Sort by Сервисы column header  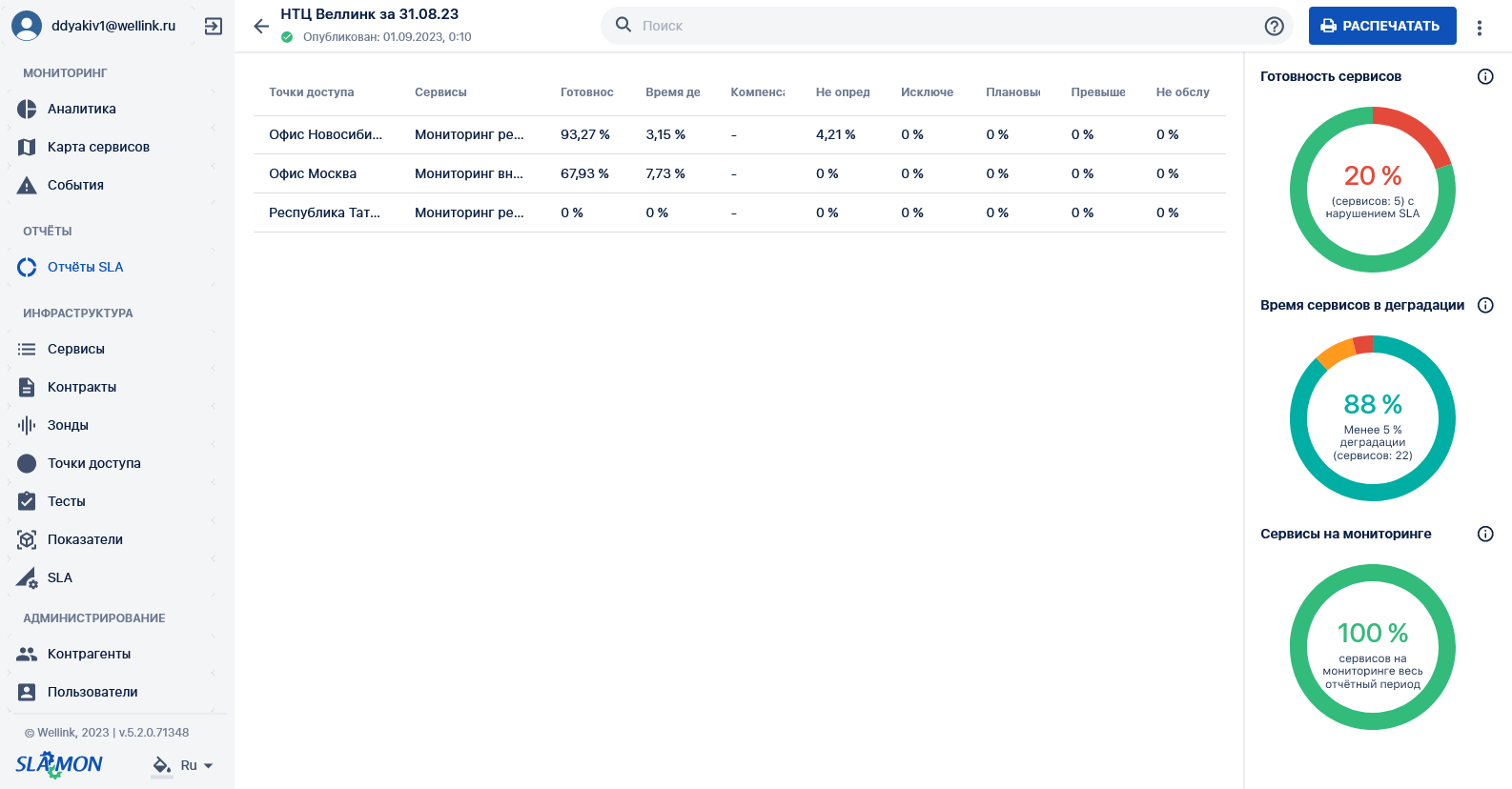440,92
